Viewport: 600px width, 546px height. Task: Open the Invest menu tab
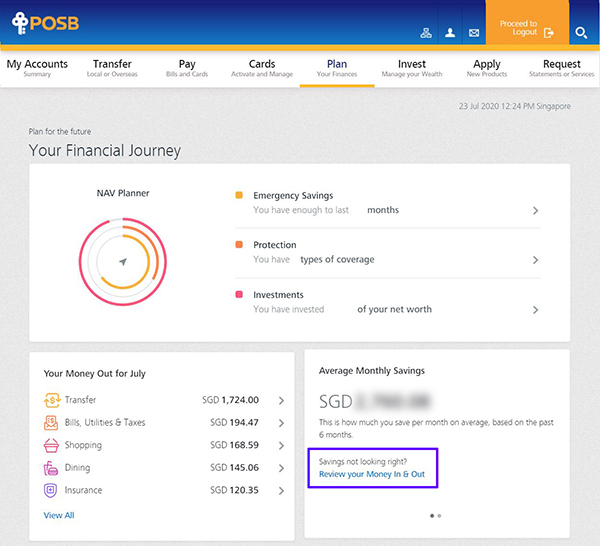(412, 68)
